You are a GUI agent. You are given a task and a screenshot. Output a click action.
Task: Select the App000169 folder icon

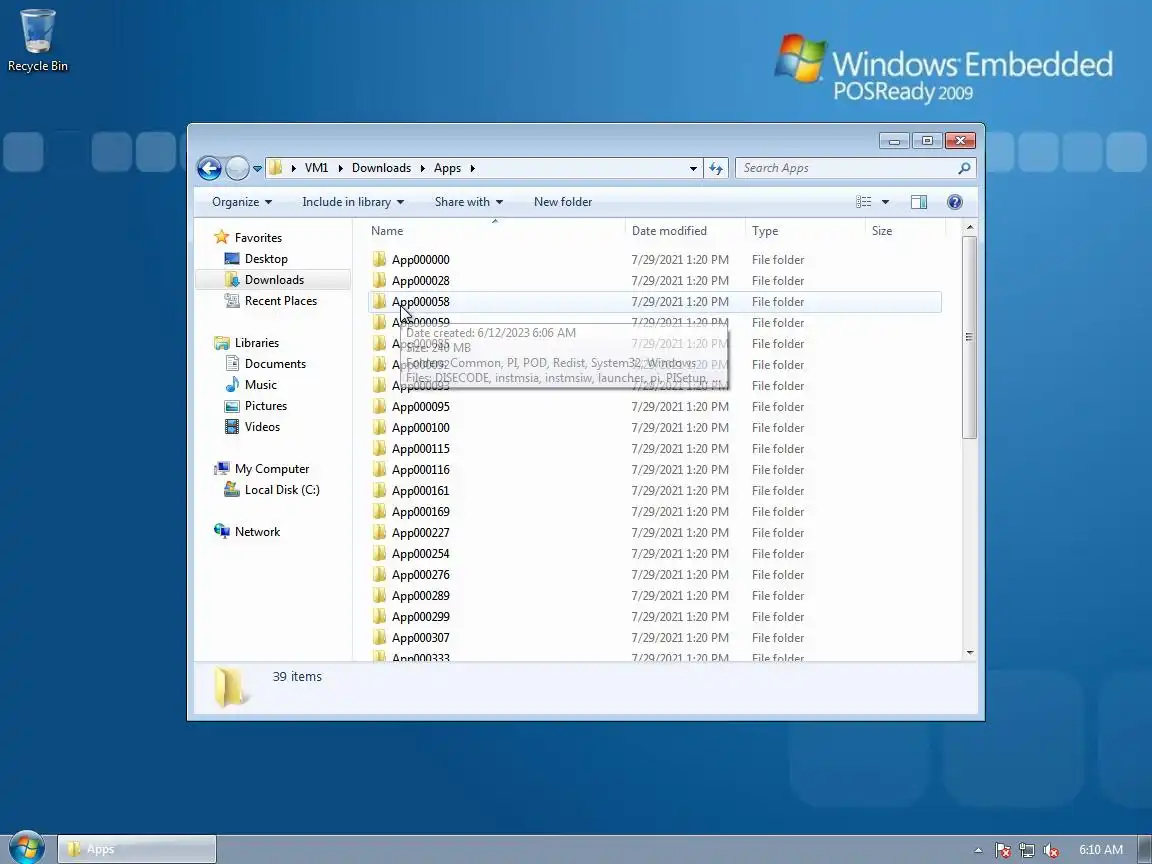pos(379,511)
